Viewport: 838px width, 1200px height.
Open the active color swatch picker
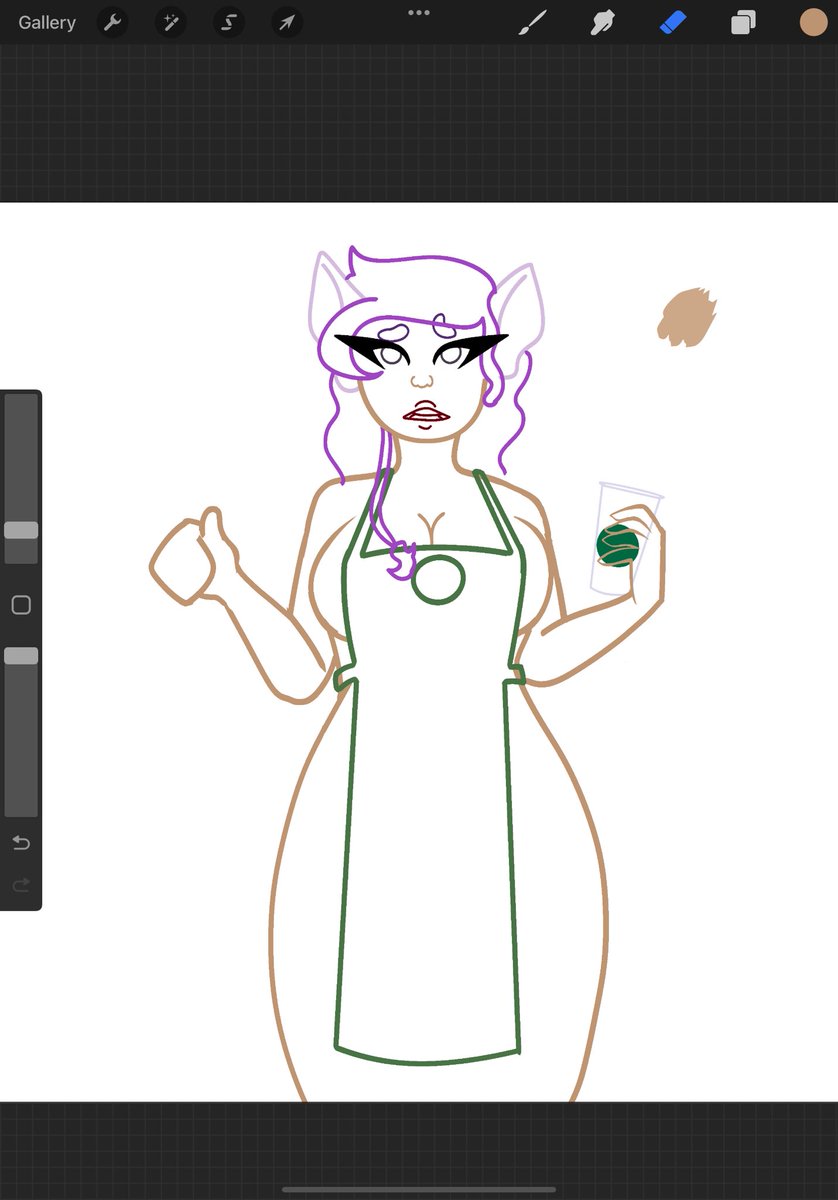coord(813,22)
